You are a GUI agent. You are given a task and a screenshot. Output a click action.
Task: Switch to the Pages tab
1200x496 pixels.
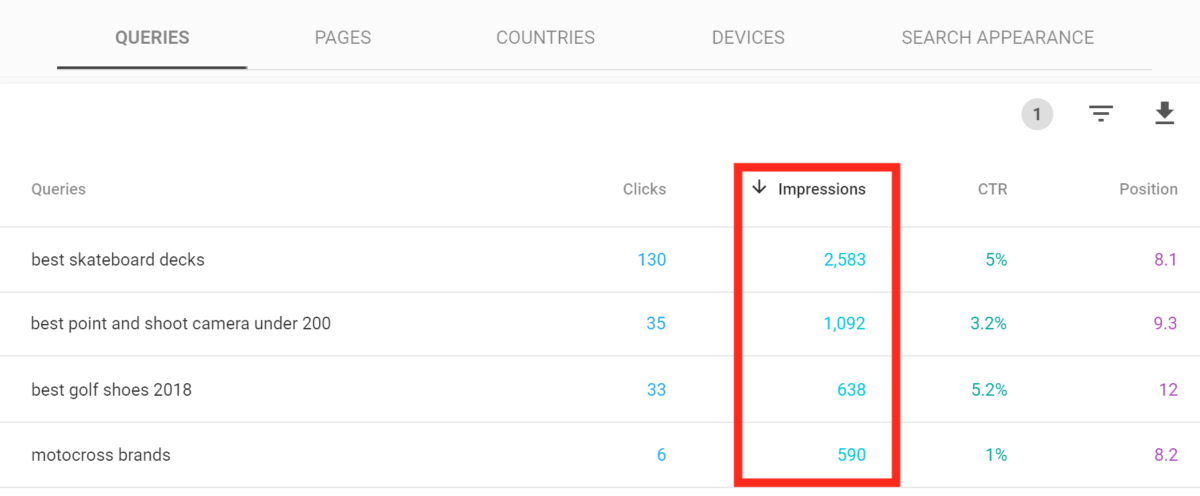click(343, 38)
